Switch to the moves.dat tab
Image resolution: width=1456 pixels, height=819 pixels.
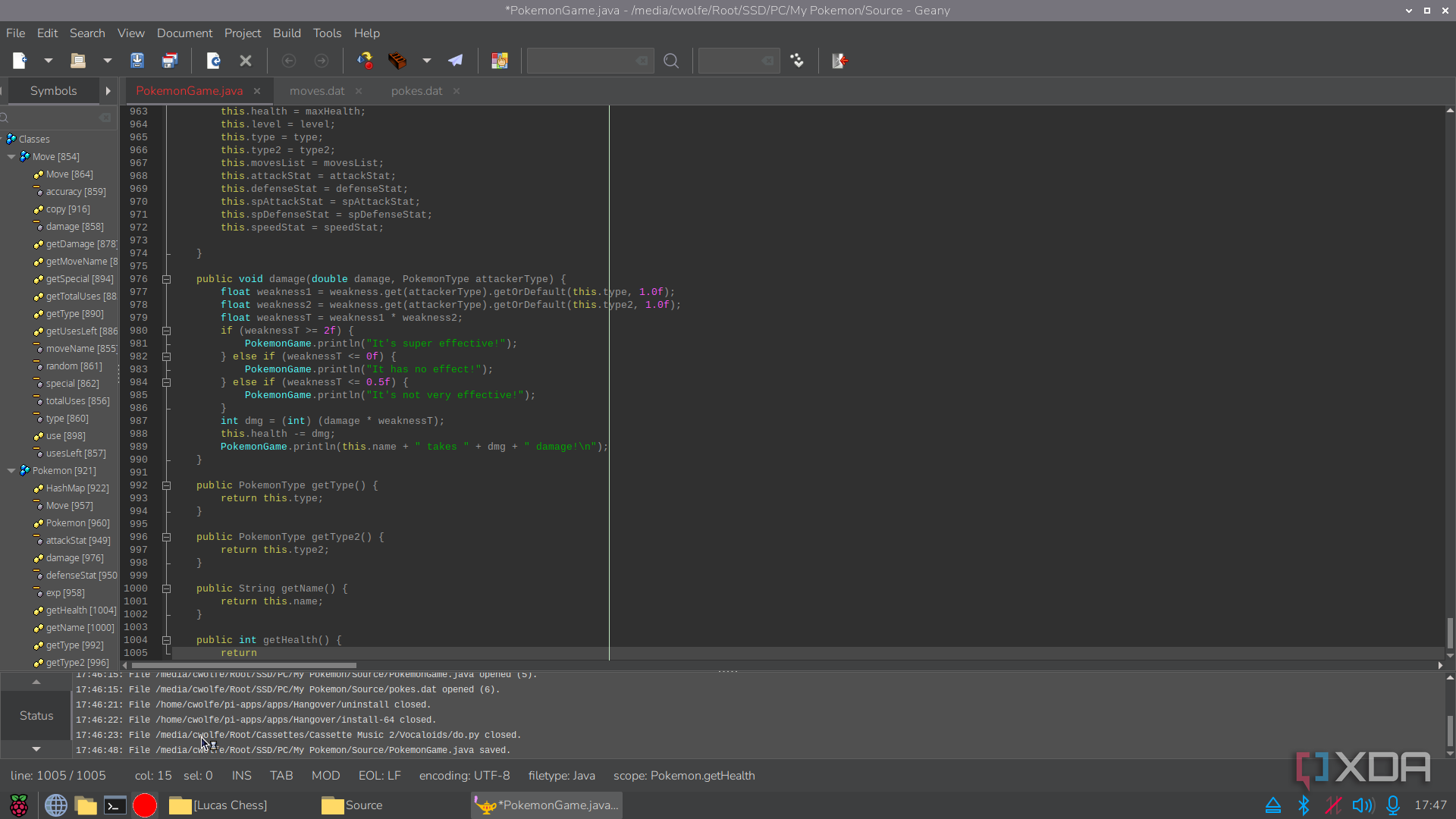tap(317, 91)
